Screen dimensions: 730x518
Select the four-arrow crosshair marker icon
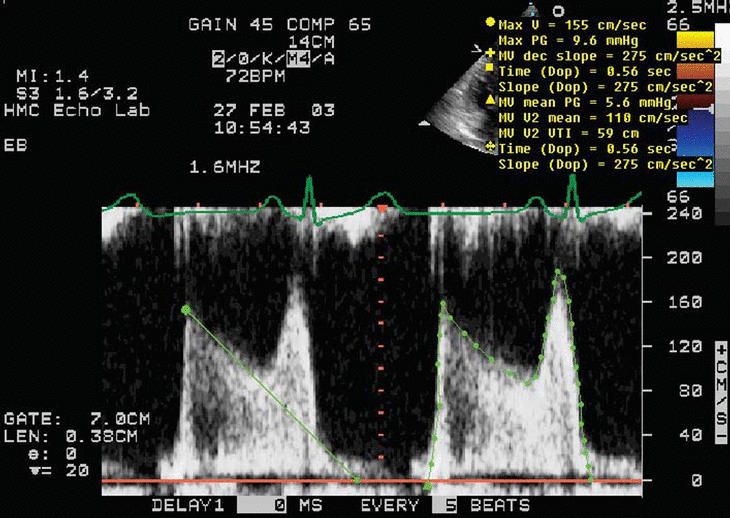coord(489,147)
